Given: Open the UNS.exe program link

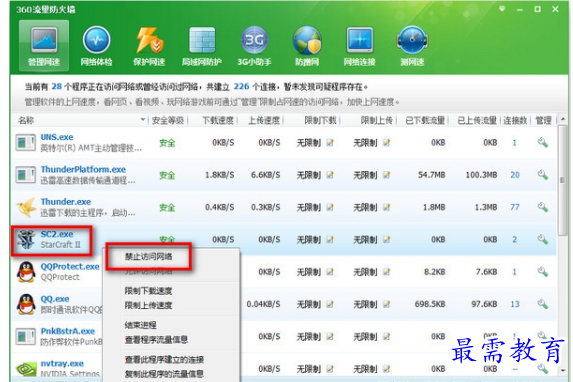Looking at the screenshot, I should (x=57, y=137).
